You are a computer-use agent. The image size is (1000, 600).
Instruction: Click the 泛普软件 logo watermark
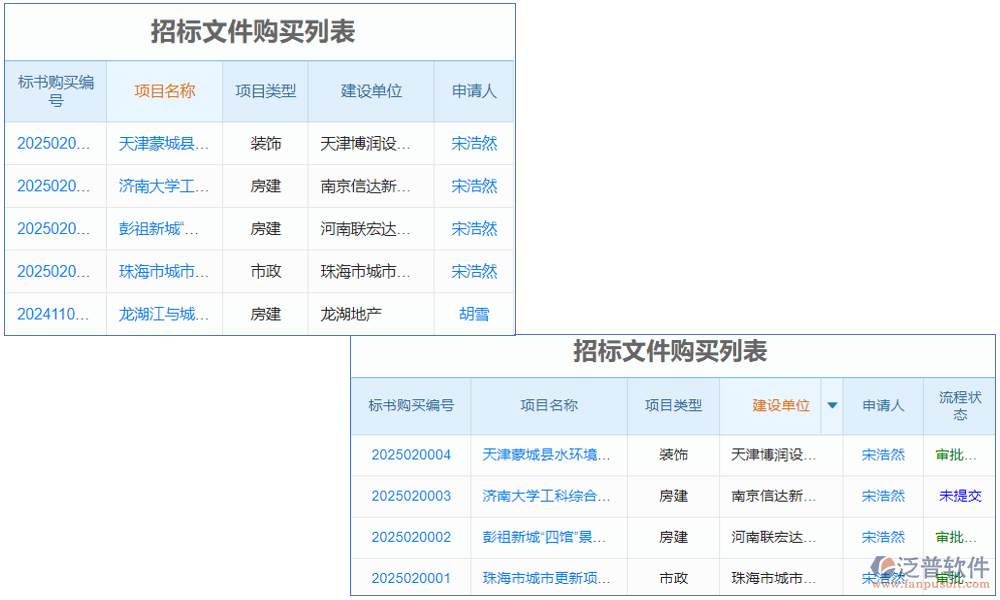click(924, 561)
